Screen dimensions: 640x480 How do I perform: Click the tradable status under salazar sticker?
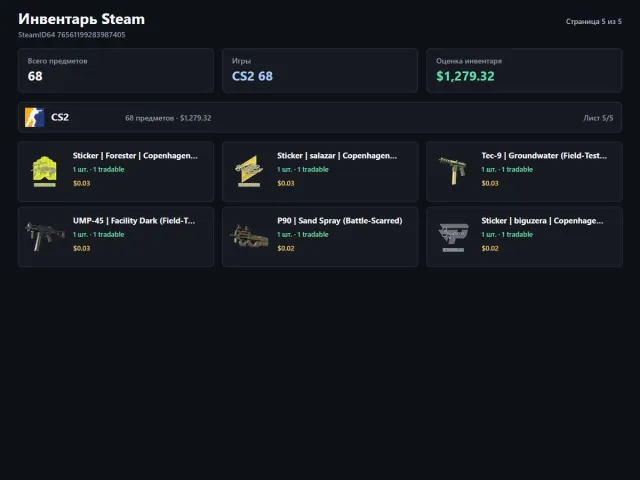click(x=302, y=169)
